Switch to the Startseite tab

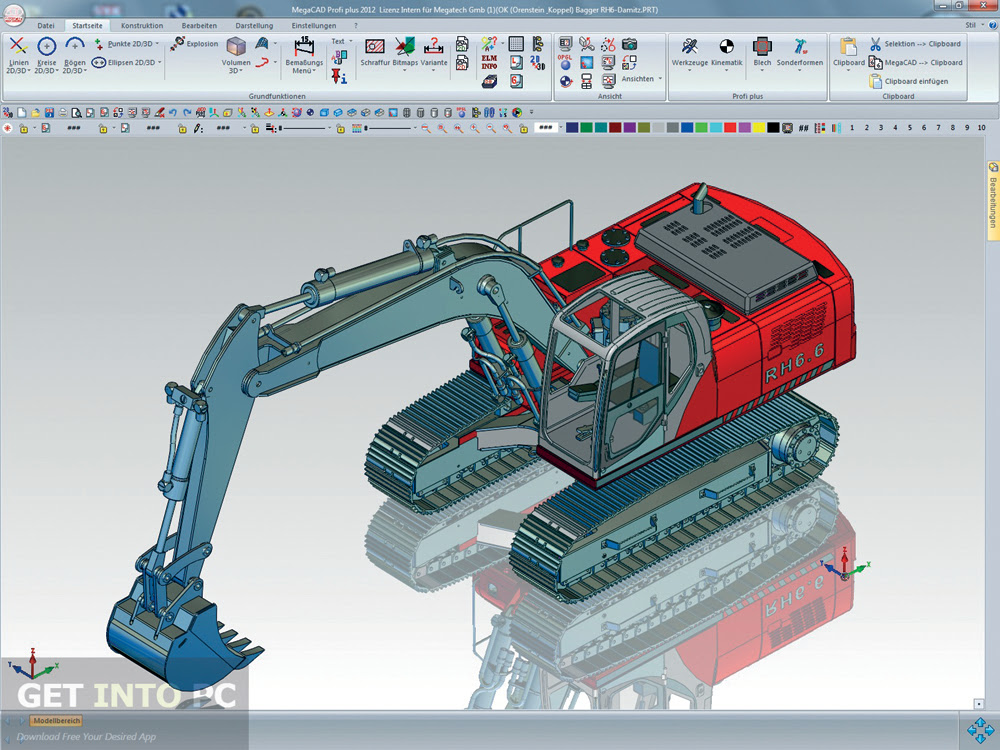coord(87,26)
